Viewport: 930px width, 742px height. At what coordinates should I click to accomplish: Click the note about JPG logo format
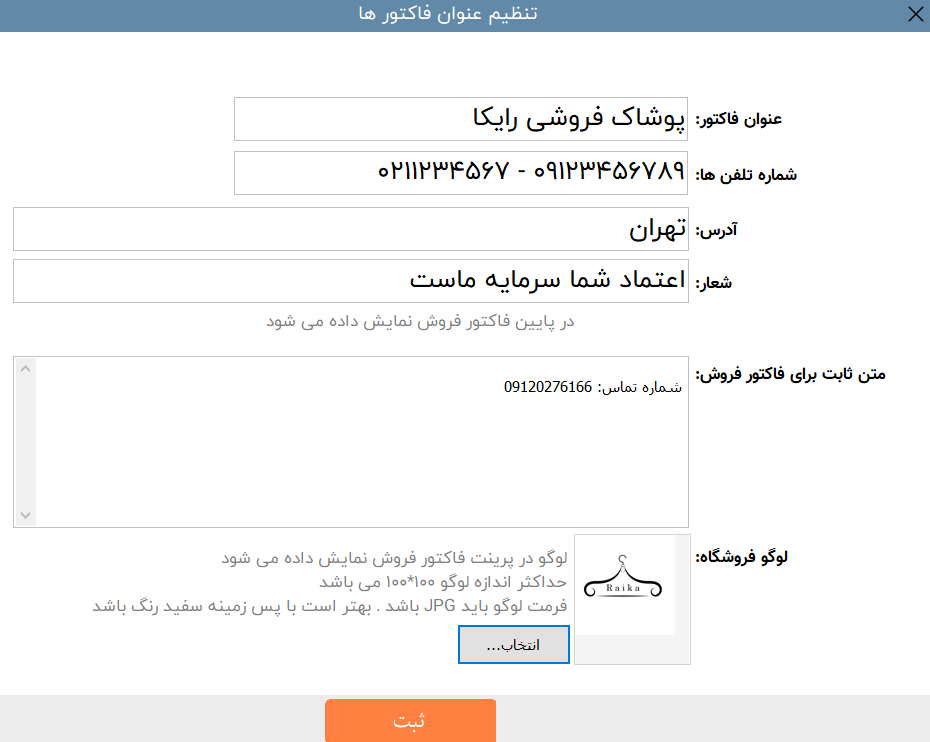coord(330,606)
